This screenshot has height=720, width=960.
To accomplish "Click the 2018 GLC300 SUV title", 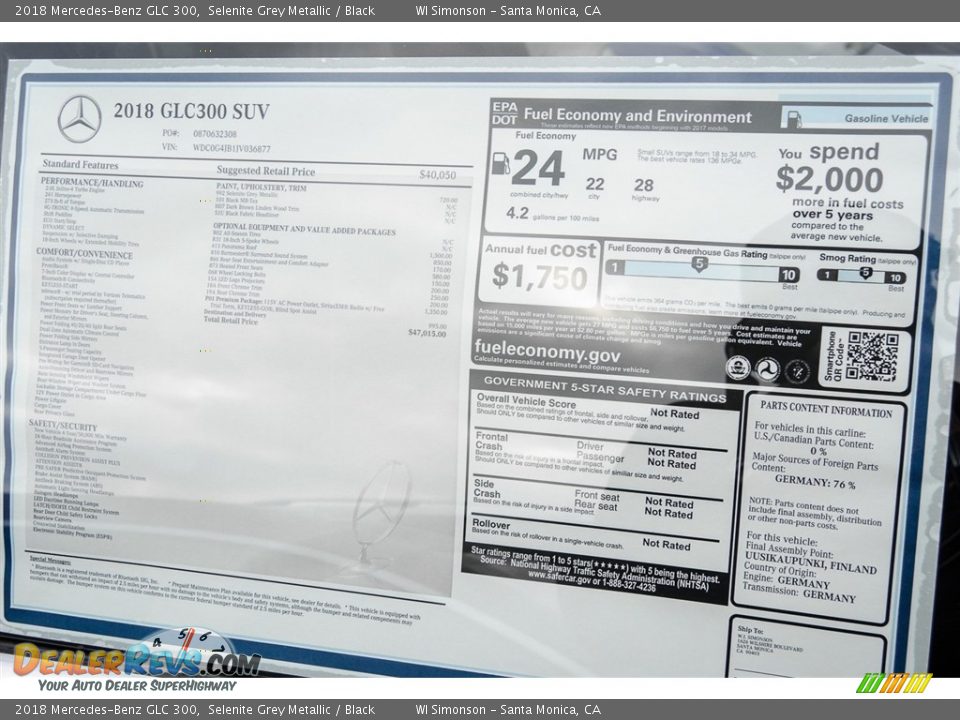I will pos(191,111).
